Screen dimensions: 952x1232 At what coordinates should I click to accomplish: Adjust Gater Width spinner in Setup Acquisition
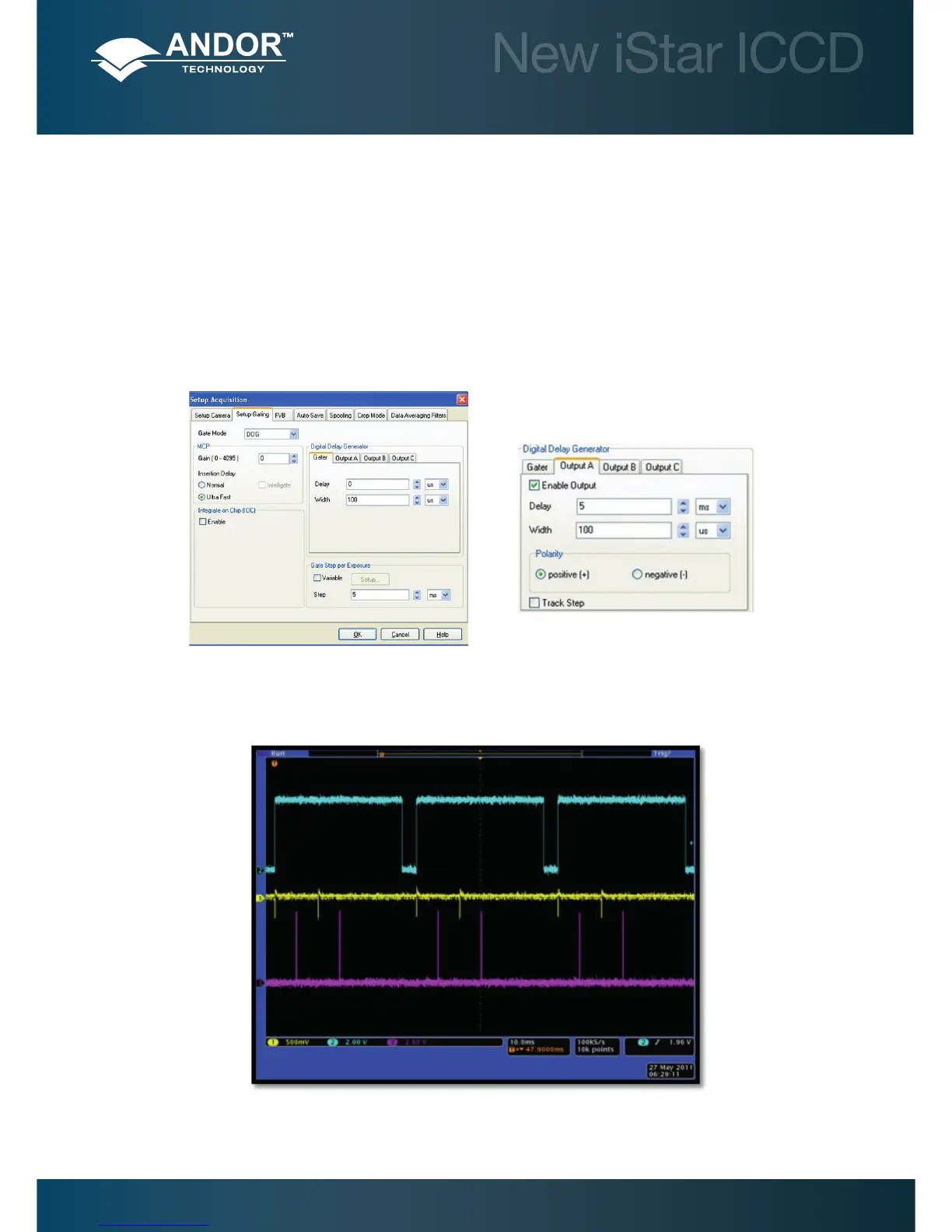coord(417,500)
